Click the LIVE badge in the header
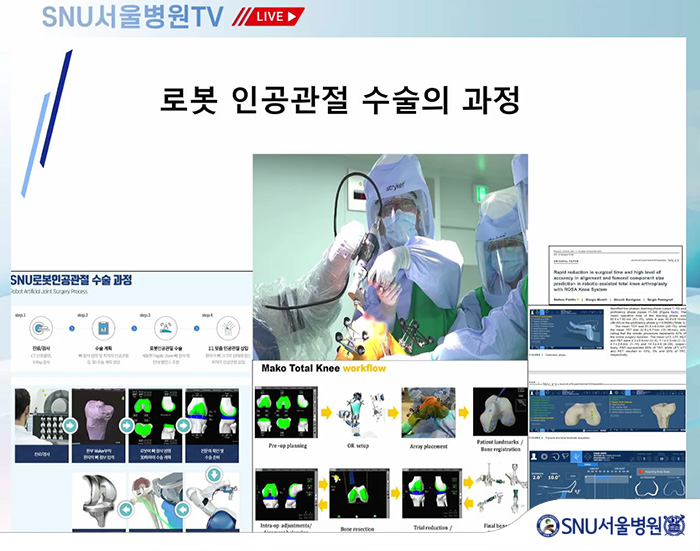The width and height of the screenshot is (700, 551). point(275,17)
